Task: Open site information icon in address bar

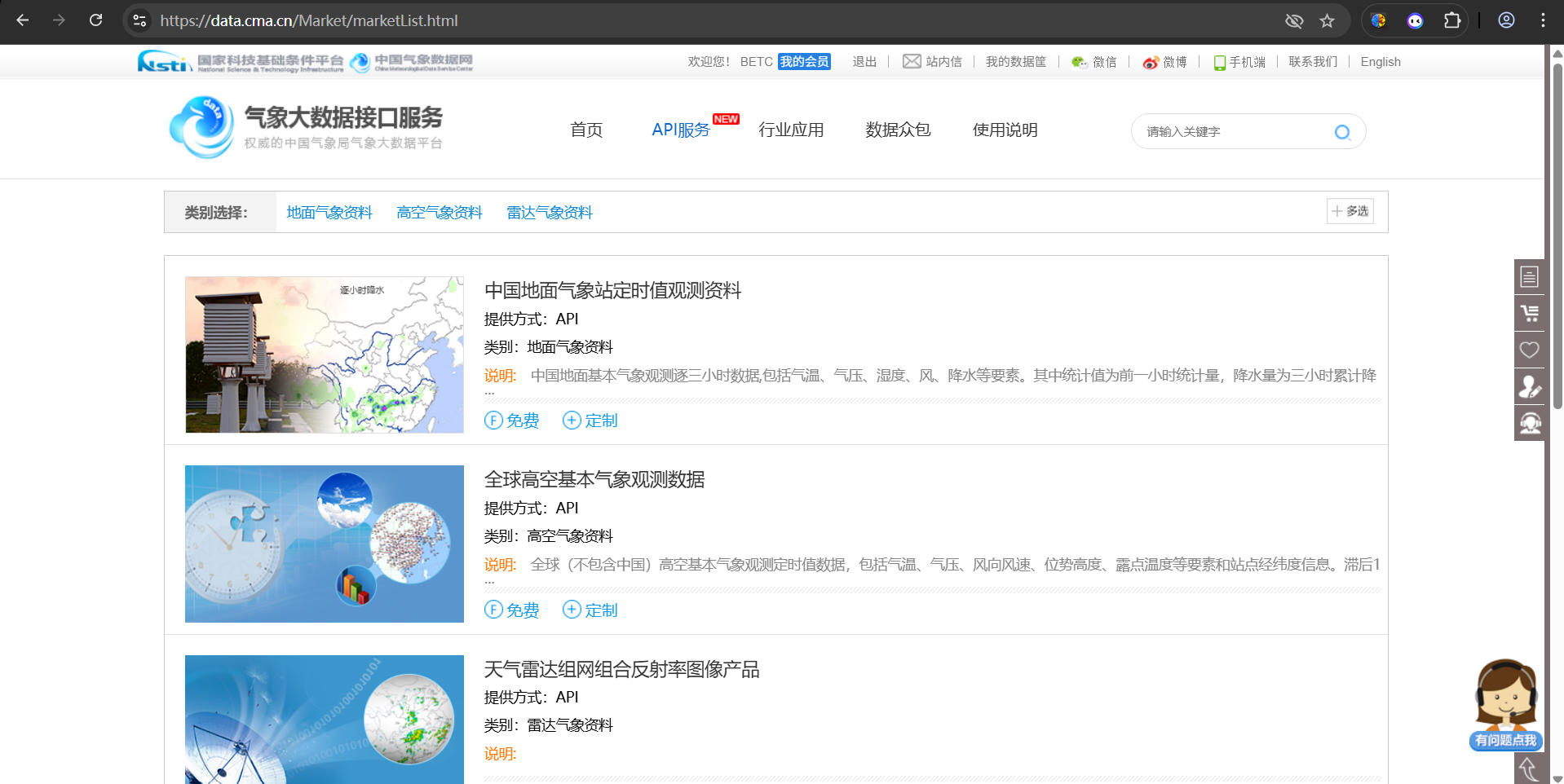Action: [140, 20]
